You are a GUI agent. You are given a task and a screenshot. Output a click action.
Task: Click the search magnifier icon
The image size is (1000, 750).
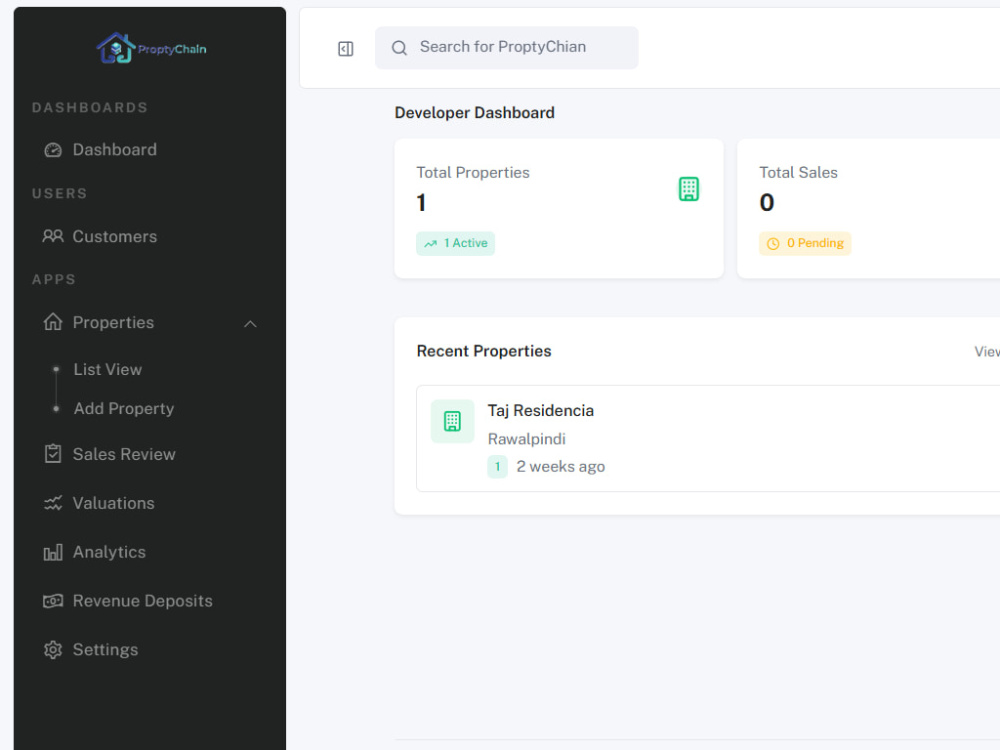click(x=399, y=48)
